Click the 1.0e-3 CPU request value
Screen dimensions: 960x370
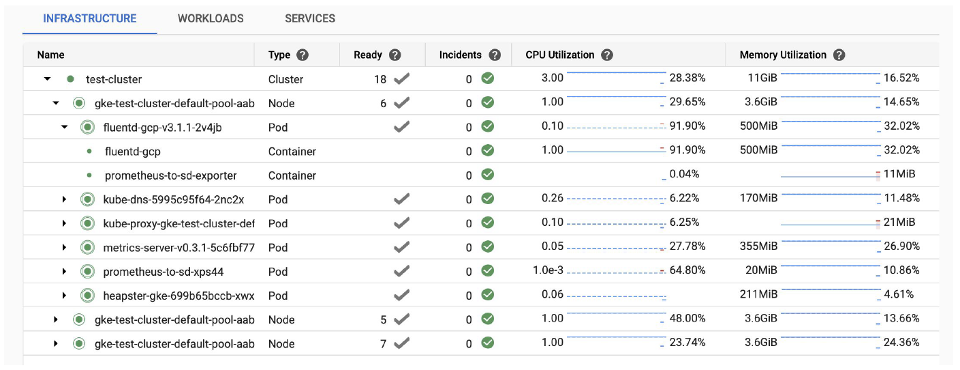[x=549, y=270]
